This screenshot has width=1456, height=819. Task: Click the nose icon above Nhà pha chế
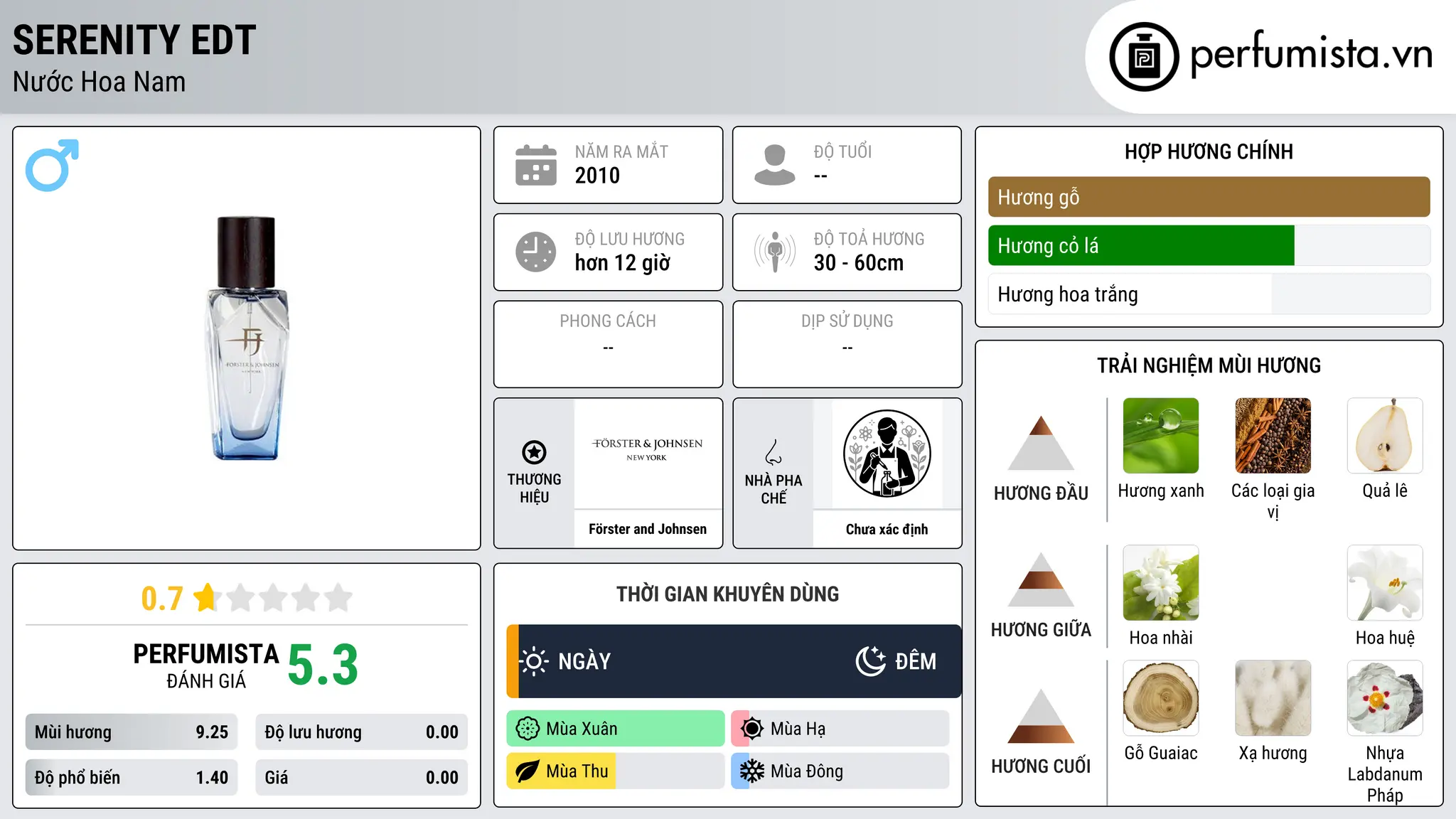click(x=773, y=452)
